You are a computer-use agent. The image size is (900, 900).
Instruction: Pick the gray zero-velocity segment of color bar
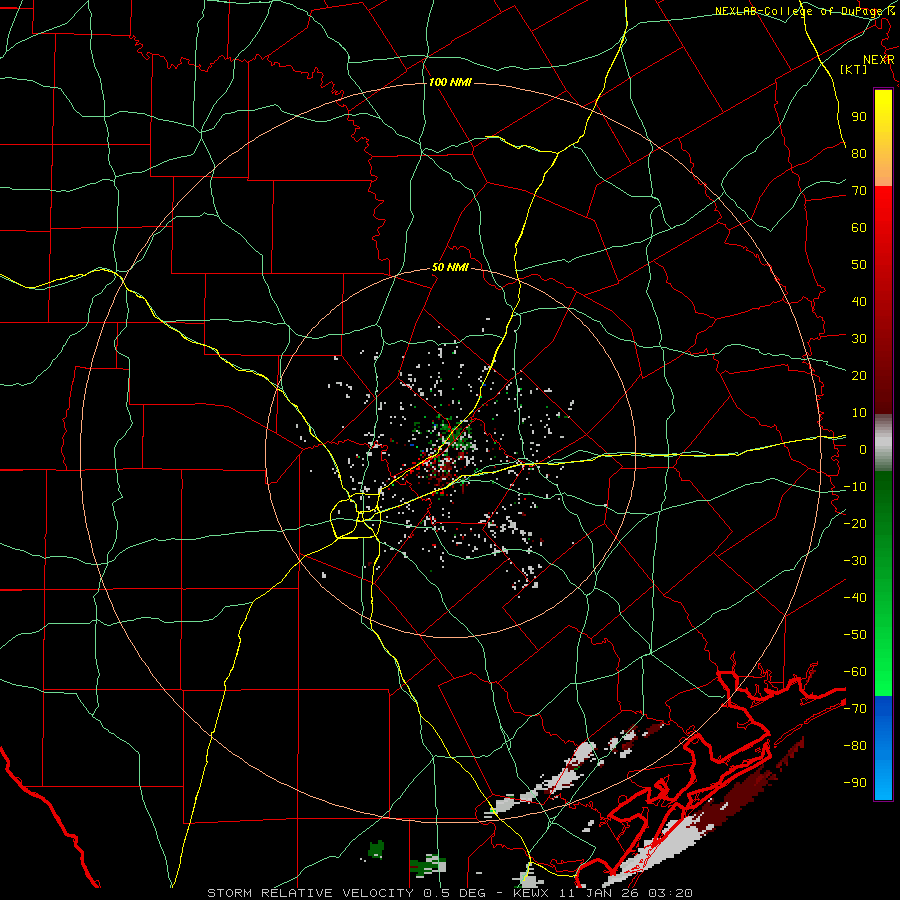[x=883, y=442]
